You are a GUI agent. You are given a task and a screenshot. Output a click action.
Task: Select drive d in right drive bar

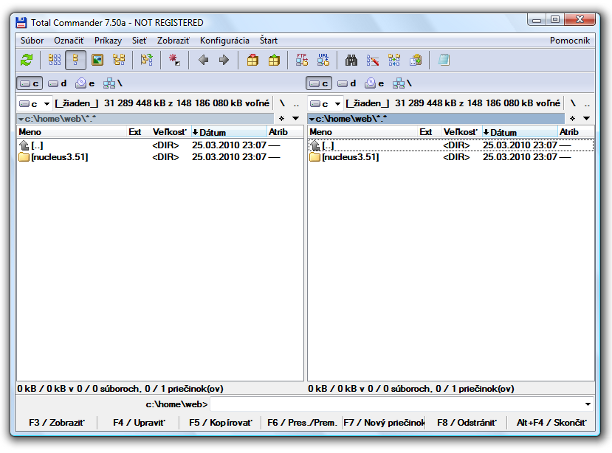pos(347,83)
